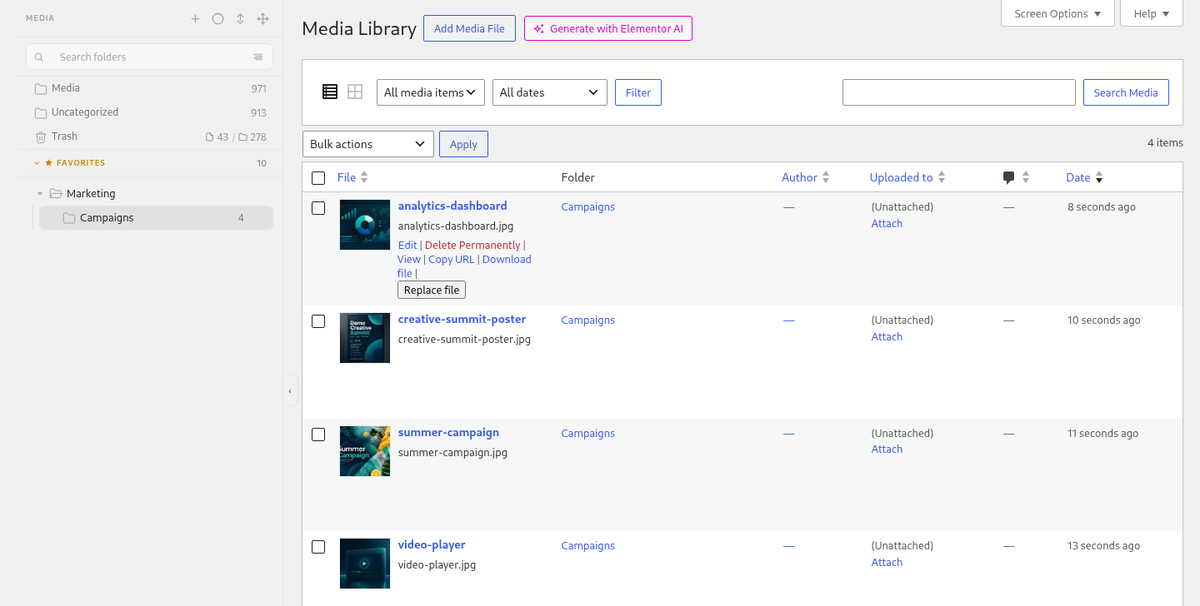The image size is (1200, 606).
Task: Select the Marketing folder label
Action: coord(91,194)
